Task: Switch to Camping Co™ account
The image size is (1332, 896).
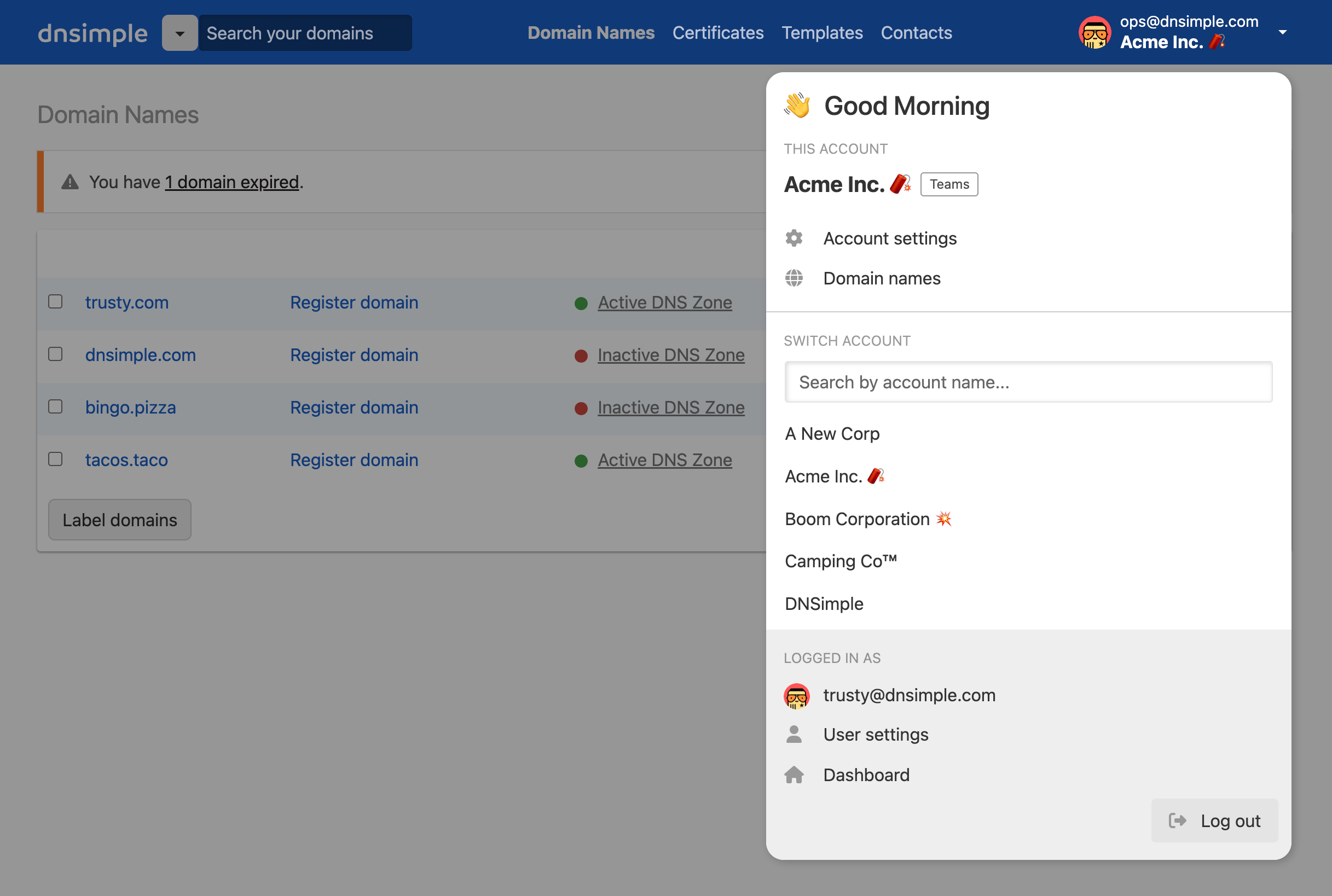Action: [x=841, y=561]
